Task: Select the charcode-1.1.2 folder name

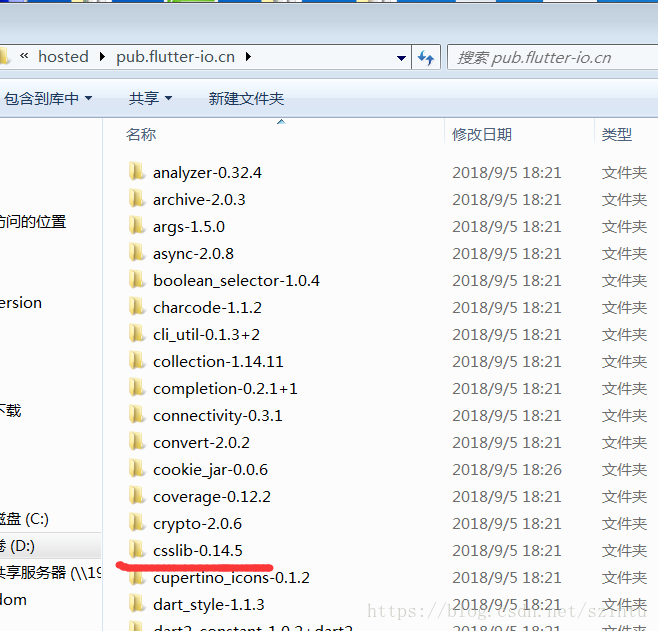Action: 207,308
